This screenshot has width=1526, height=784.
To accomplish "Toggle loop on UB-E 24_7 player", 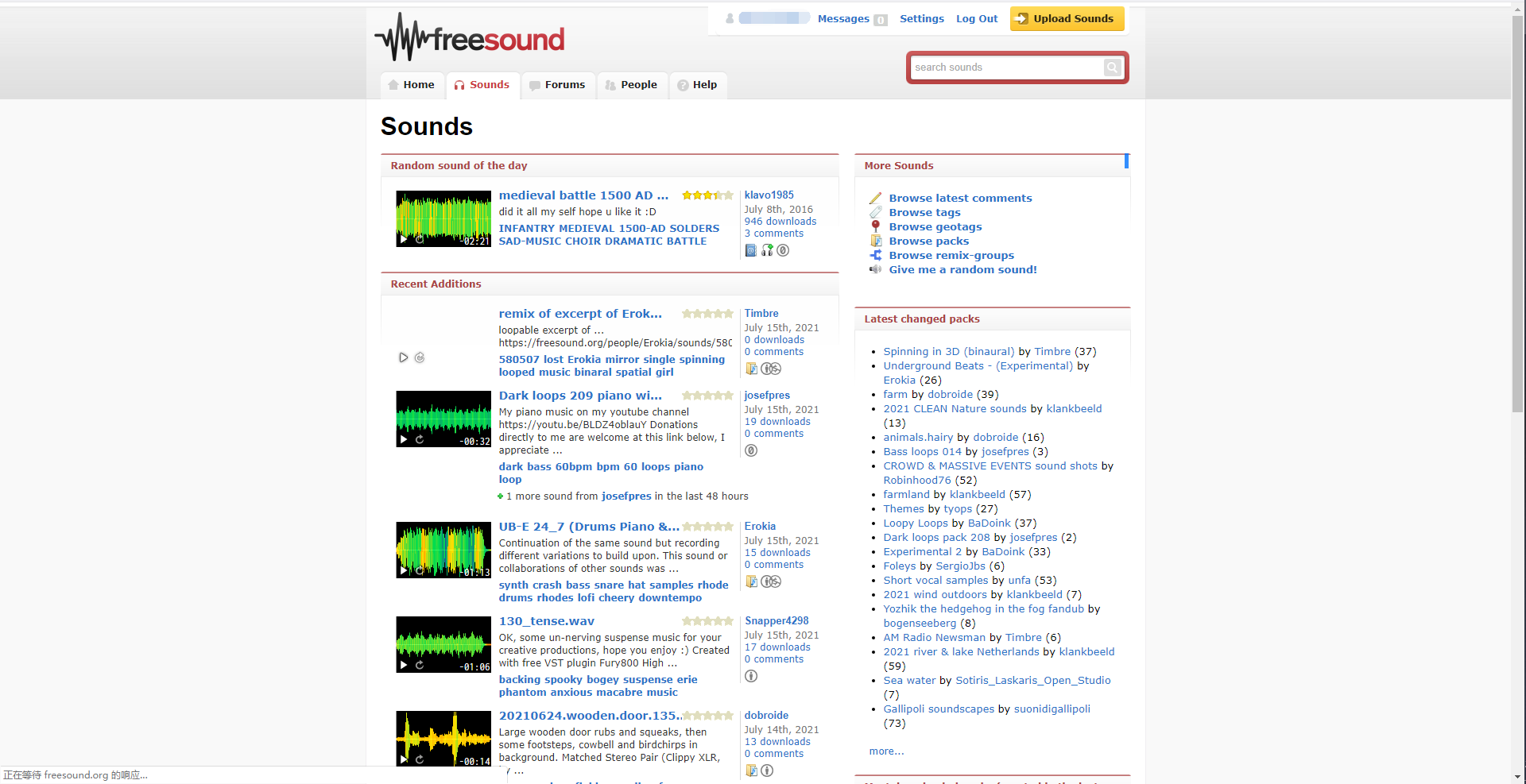I will [x=420, y=570].
